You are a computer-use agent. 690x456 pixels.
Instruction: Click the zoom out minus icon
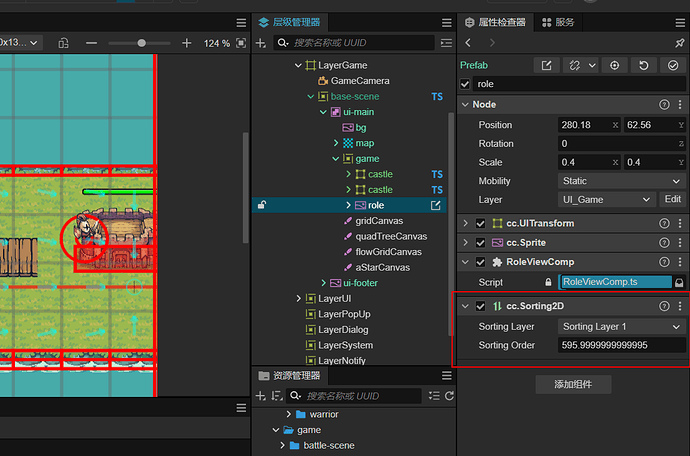pyautogui.click(x=92, y=43)
